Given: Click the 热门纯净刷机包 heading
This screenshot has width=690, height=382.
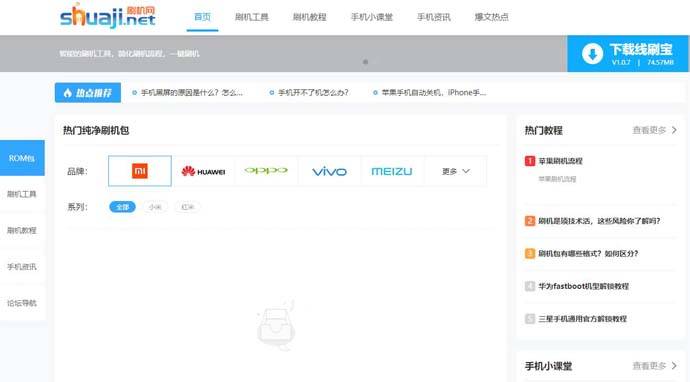Looking at the screenshot, I should 96,130.
